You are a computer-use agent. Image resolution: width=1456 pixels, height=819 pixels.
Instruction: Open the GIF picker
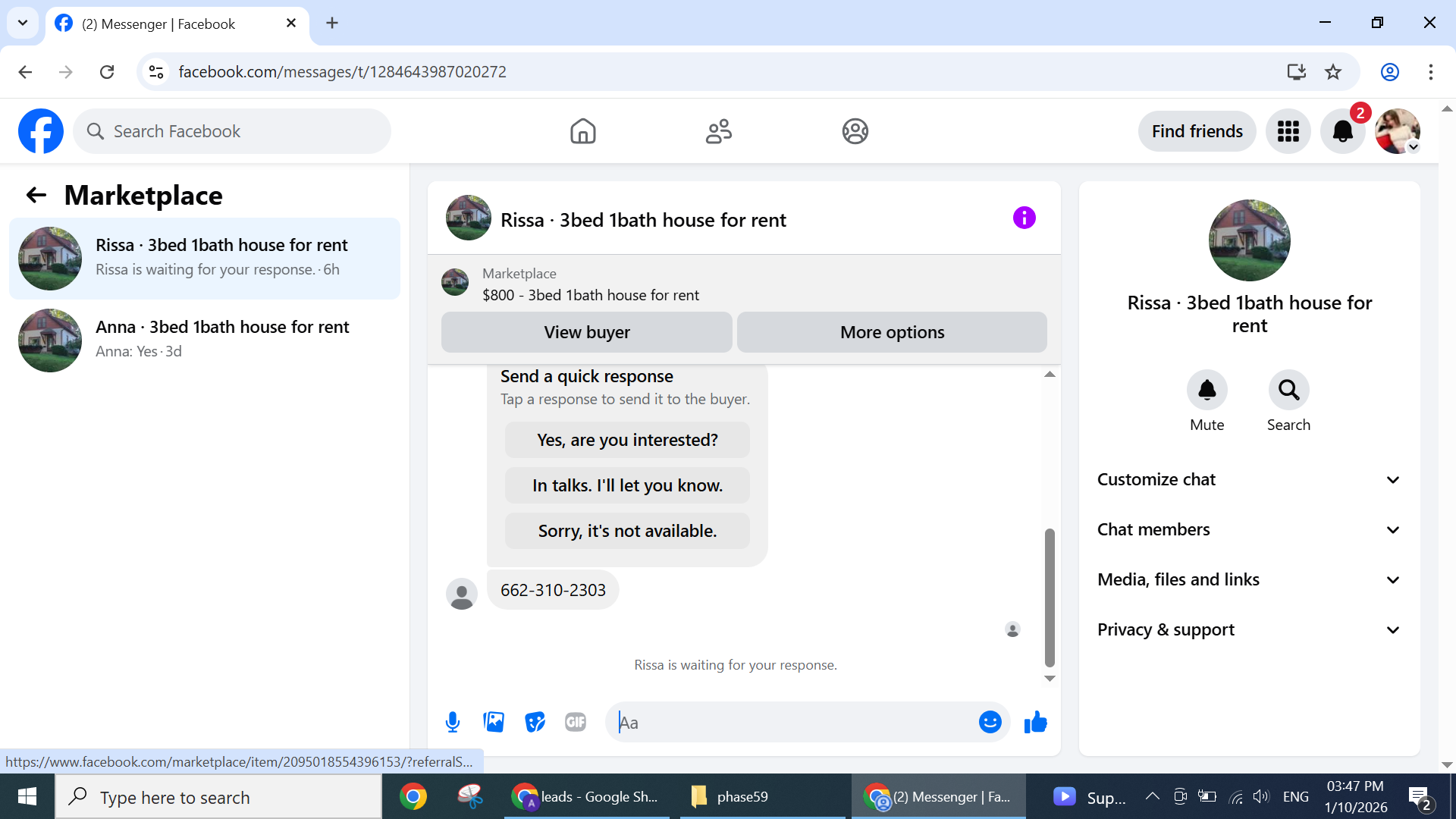(576, 722)
